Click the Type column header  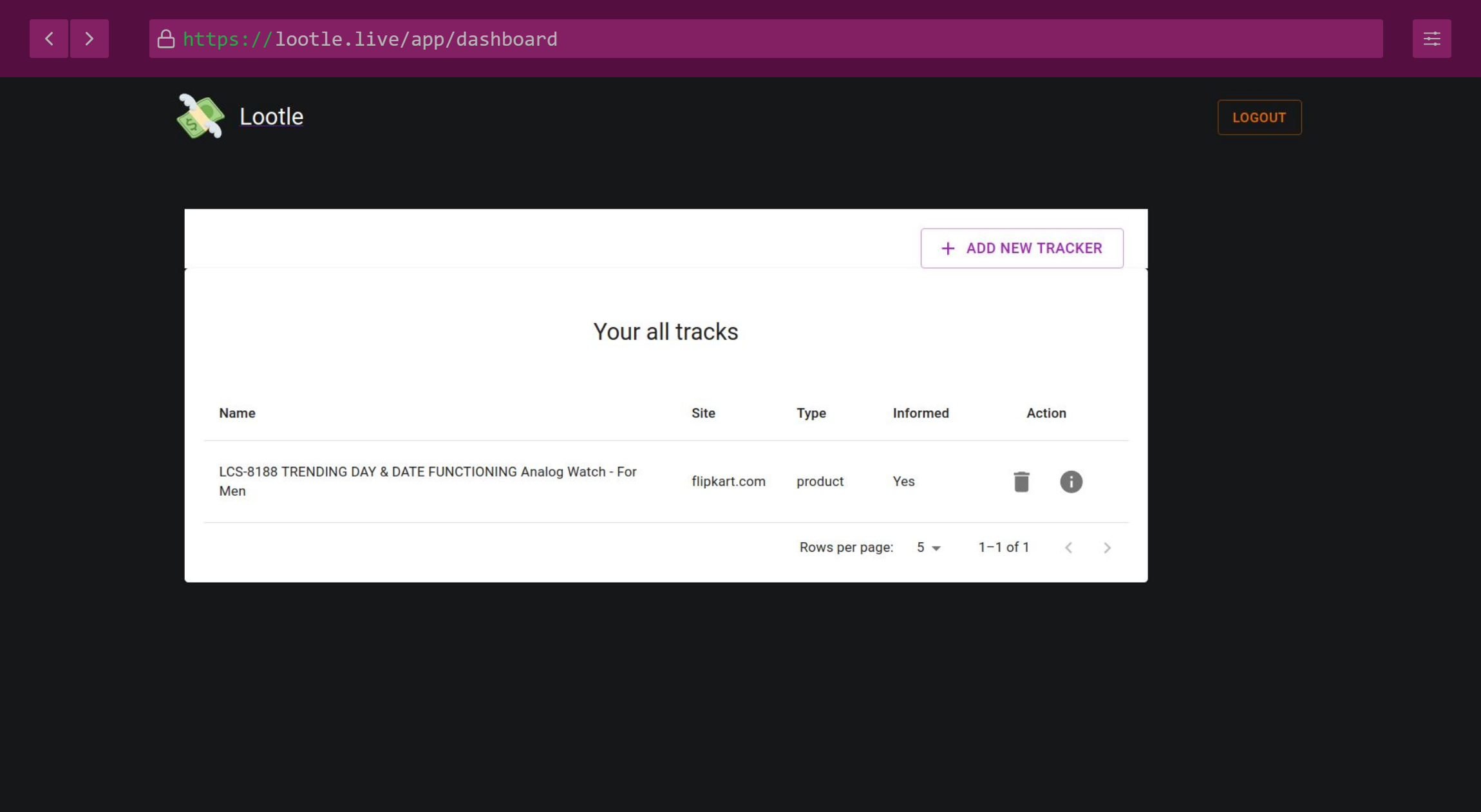[x=811, y=413]
